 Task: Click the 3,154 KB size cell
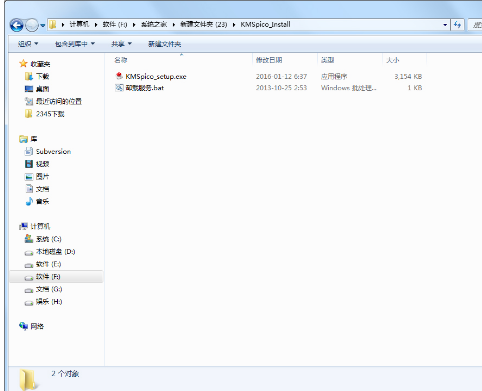coord(408,76)
